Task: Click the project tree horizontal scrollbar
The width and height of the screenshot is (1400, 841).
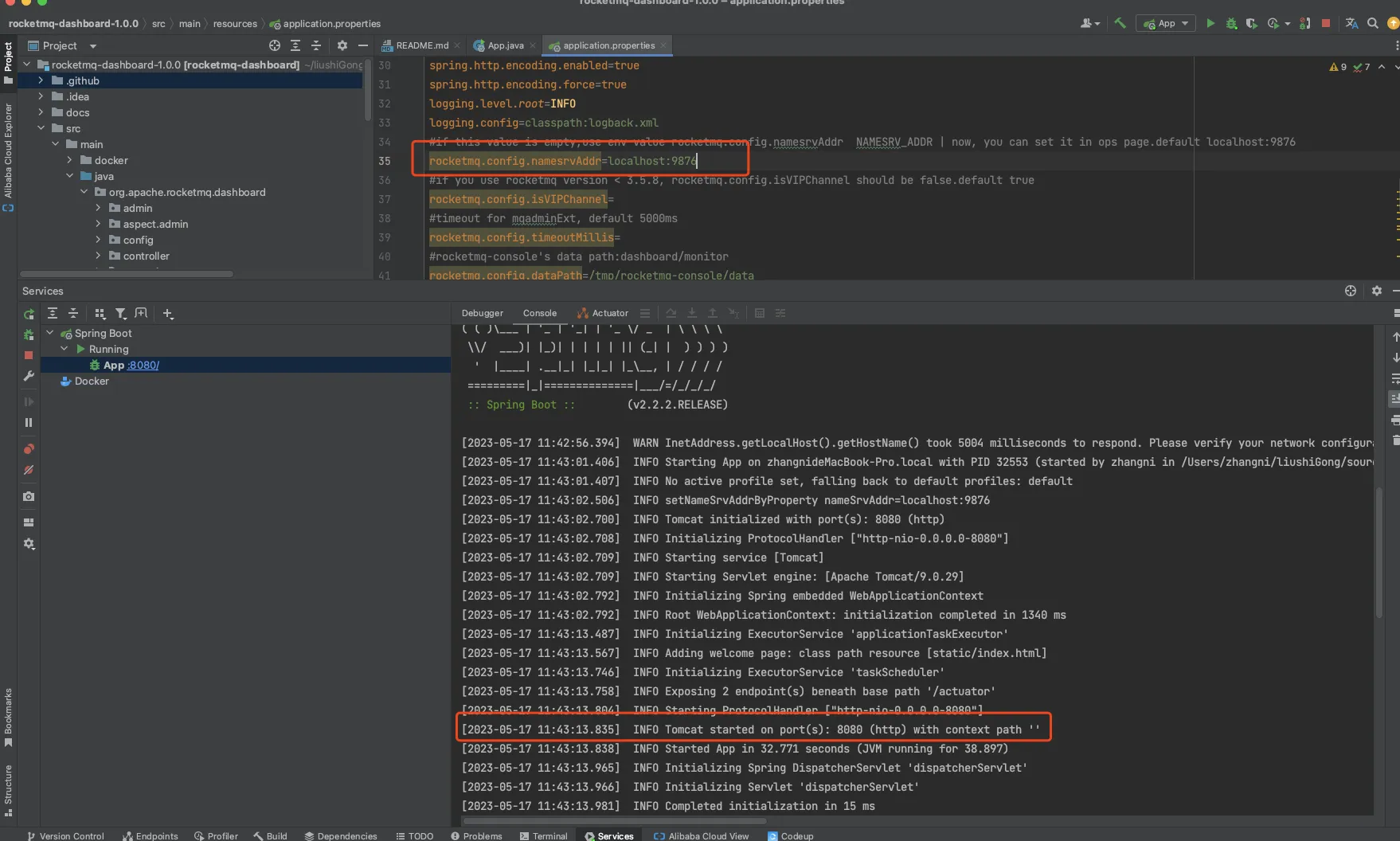Action: [x=127, y=274]
